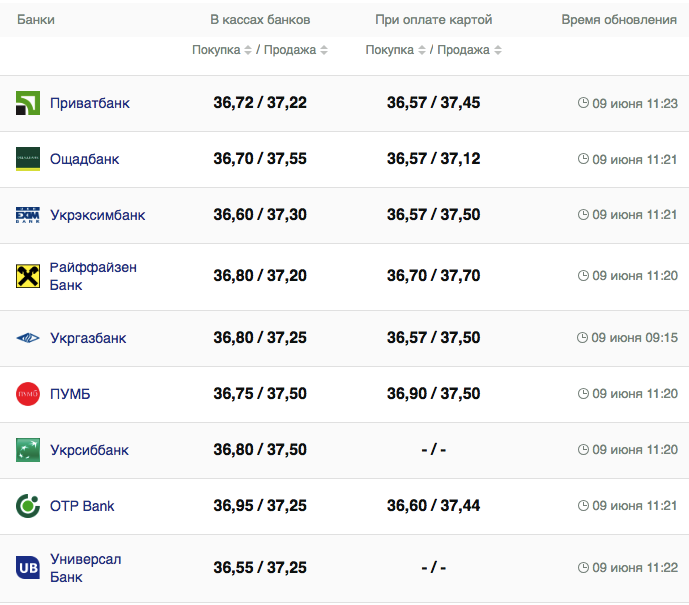Image resolution: width=689 pixels, height=605 pixels.
Task: Click the Privatbank logo icon
Action: point(28,103)
